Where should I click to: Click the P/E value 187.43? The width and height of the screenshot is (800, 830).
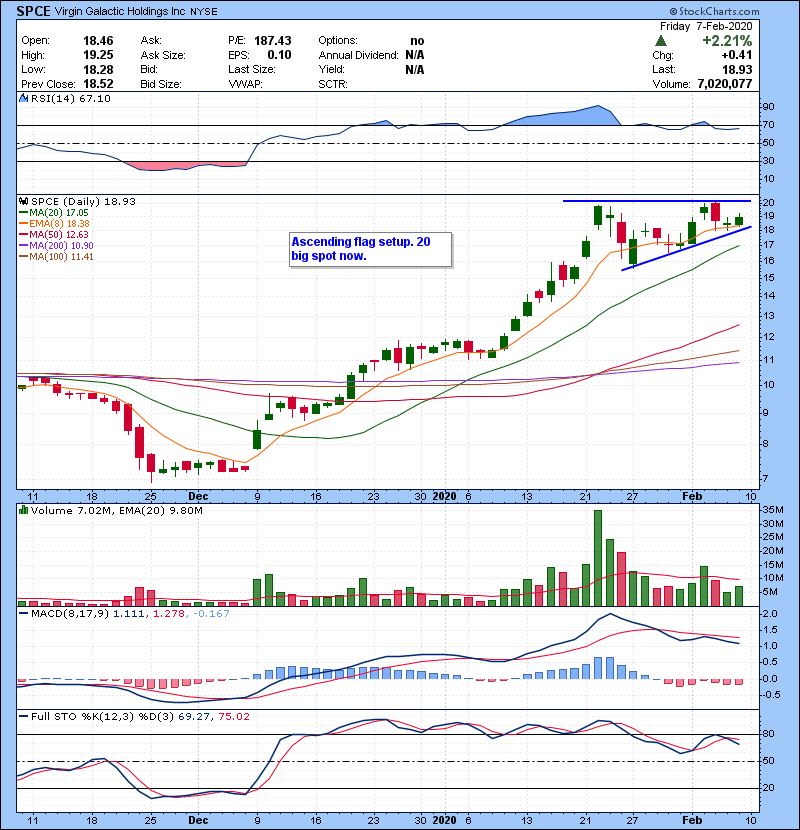tap(273, 41)
